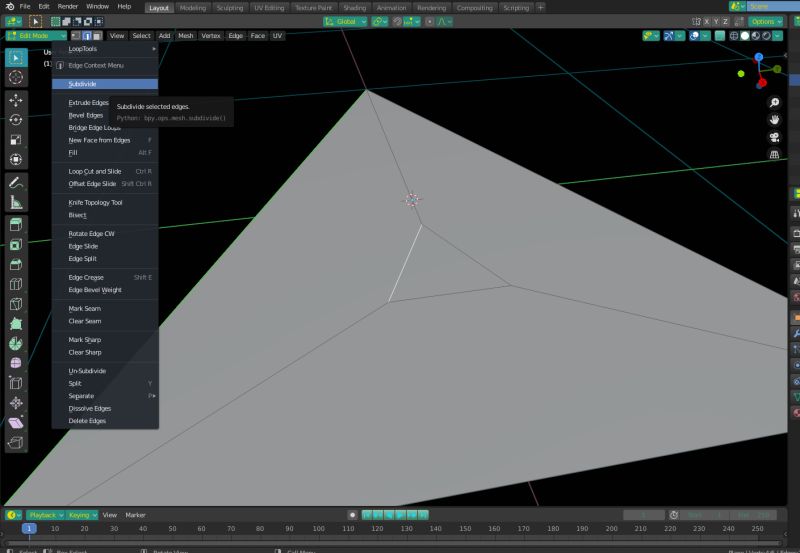Select the Transform tool
This screenshot has width=800, height=553.
coord(16,160)
